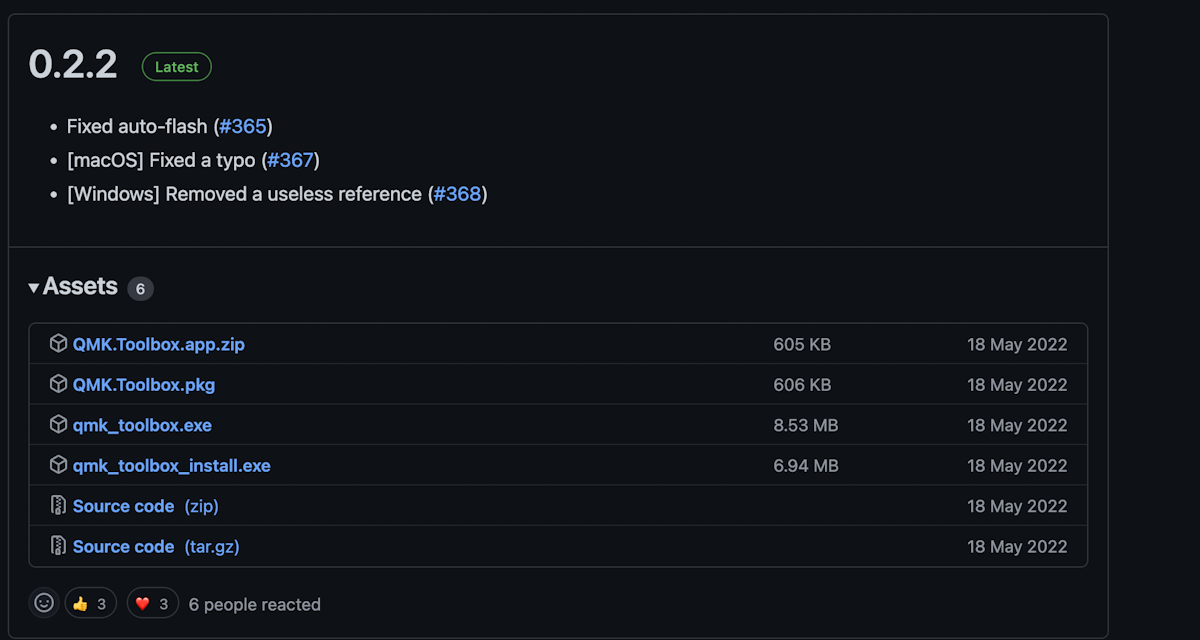1200x640 pixels.
Task: Collapse the Assets section
Action: pos(73,287)
